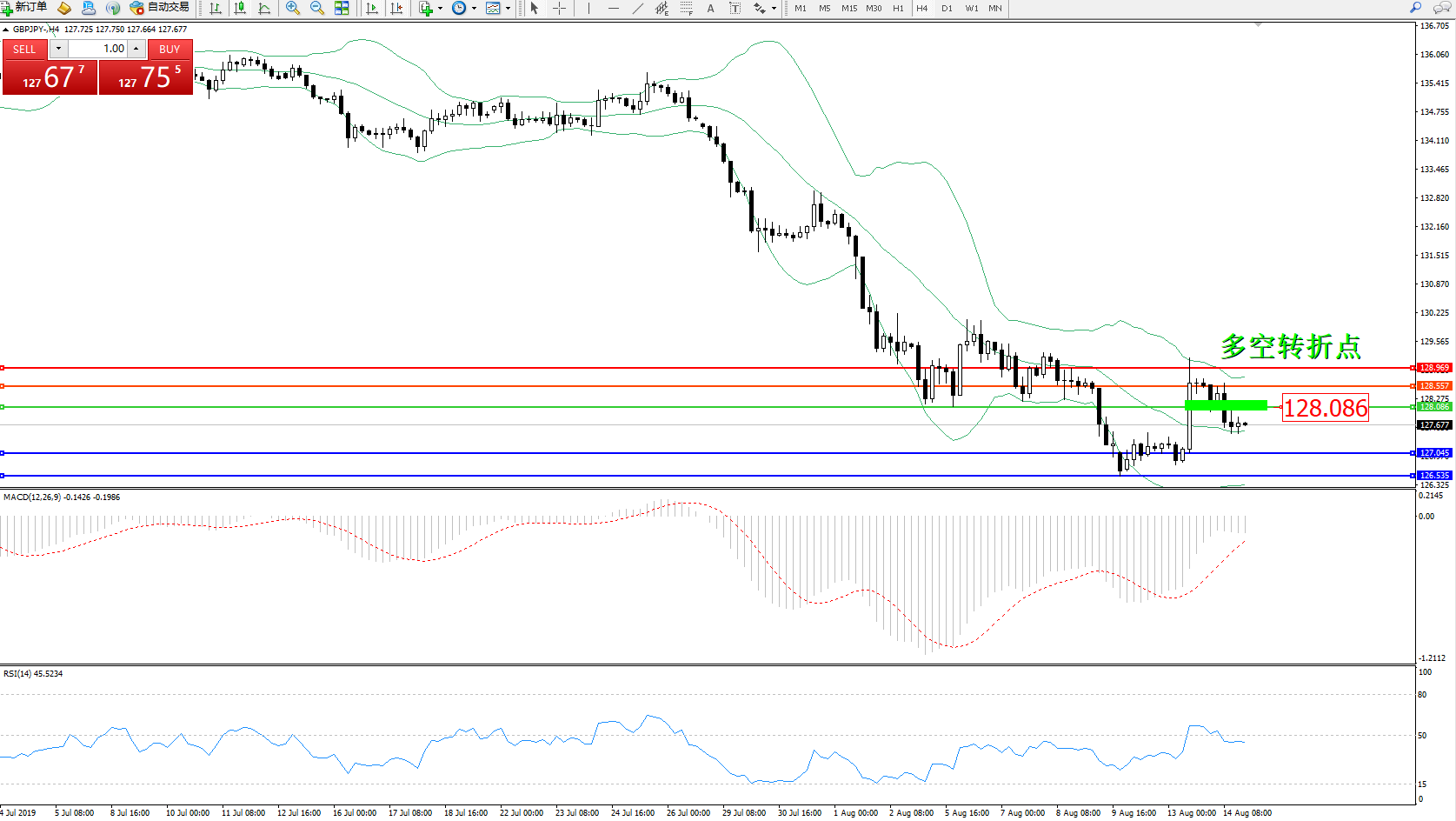The width and height of the screenshot is (1456, 821).
Task: Open the search magnifier in top right
Action: point(1415,8)
